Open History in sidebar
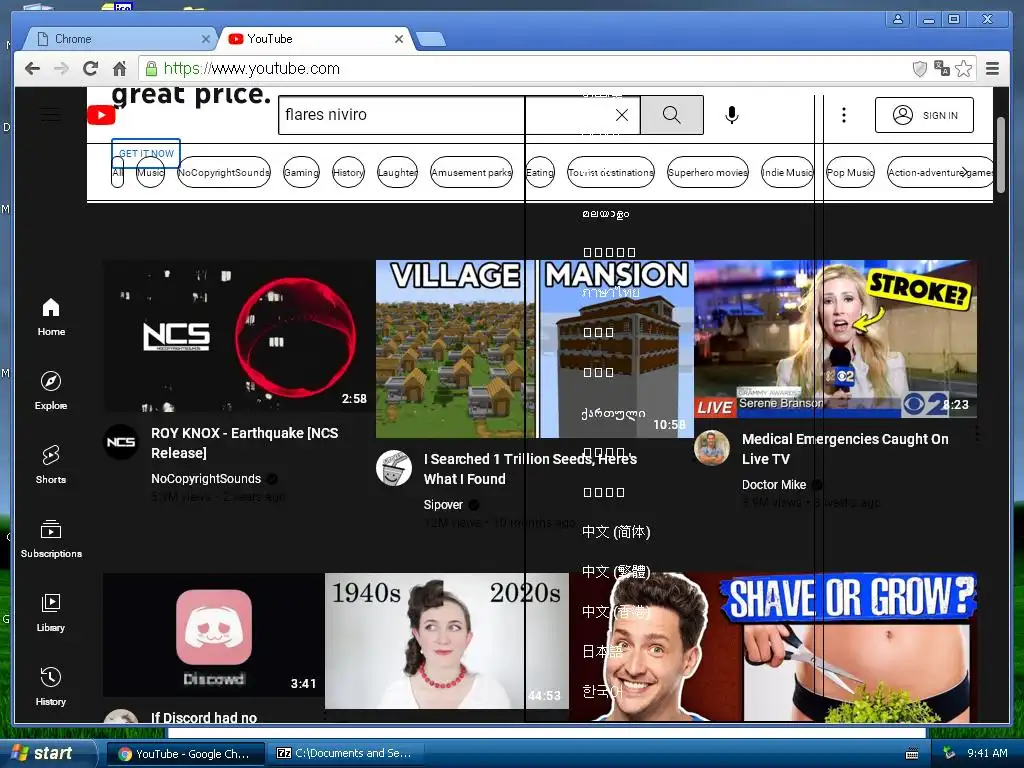This screenshot has width=1024, height=768. tap(51, 686)
